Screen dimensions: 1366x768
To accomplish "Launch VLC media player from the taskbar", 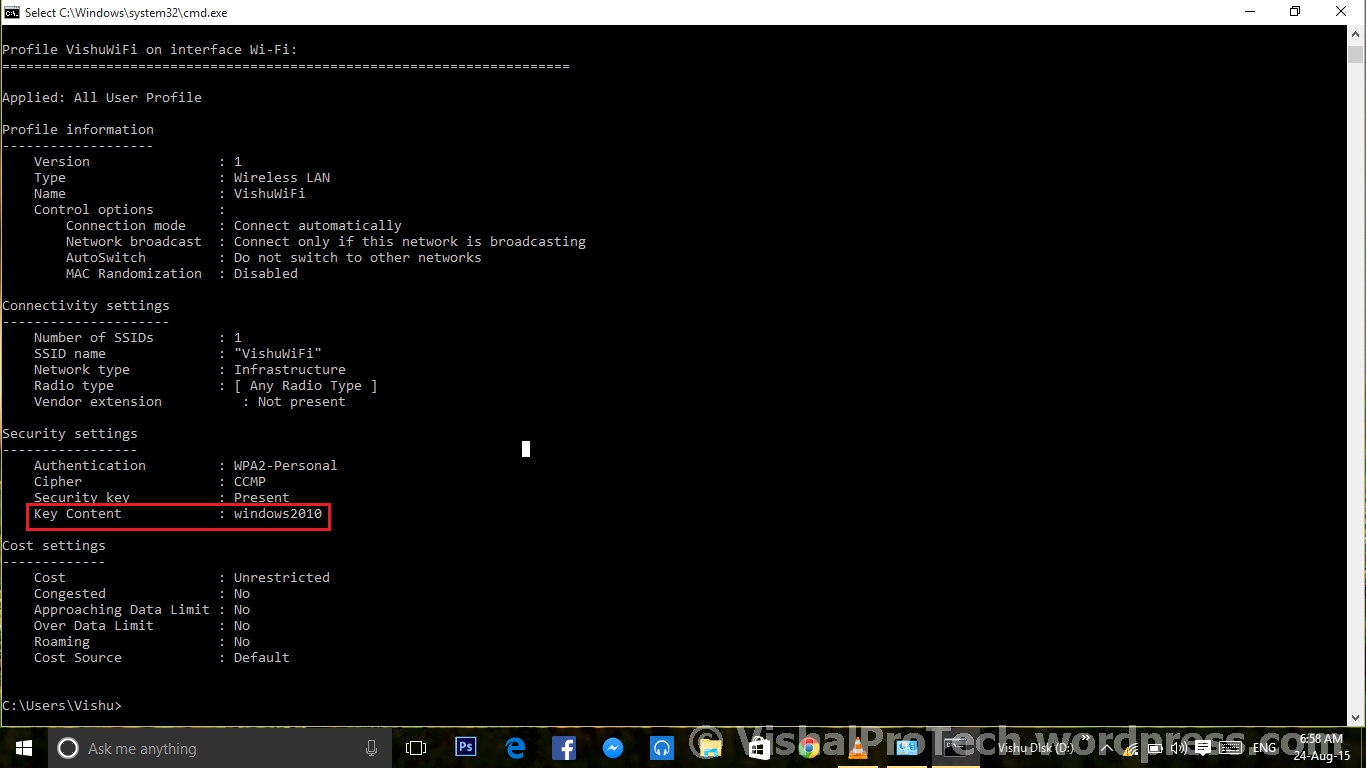I will 857,747.
